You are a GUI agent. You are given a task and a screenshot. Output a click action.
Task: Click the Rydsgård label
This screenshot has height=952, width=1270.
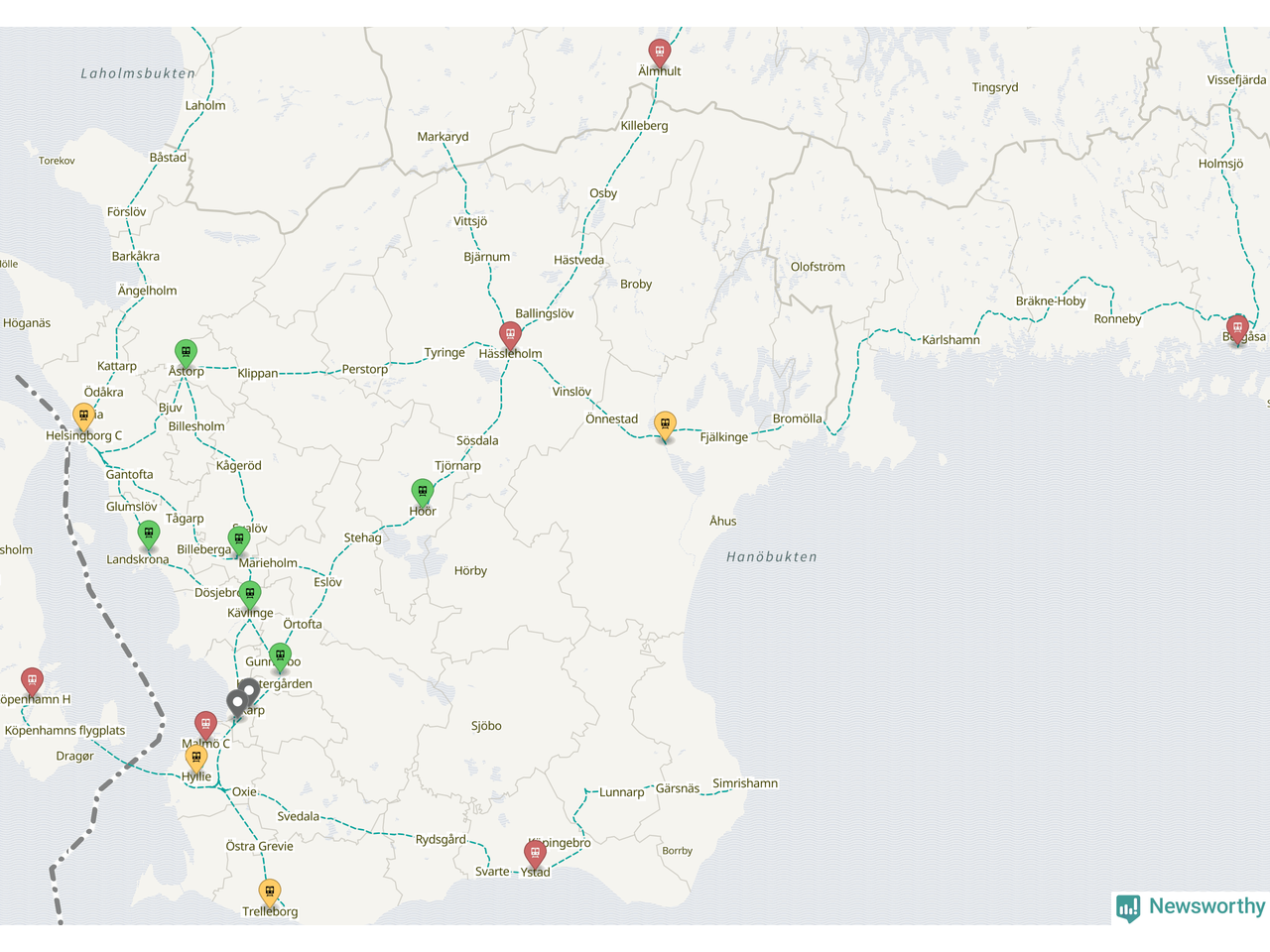point(441,839)
